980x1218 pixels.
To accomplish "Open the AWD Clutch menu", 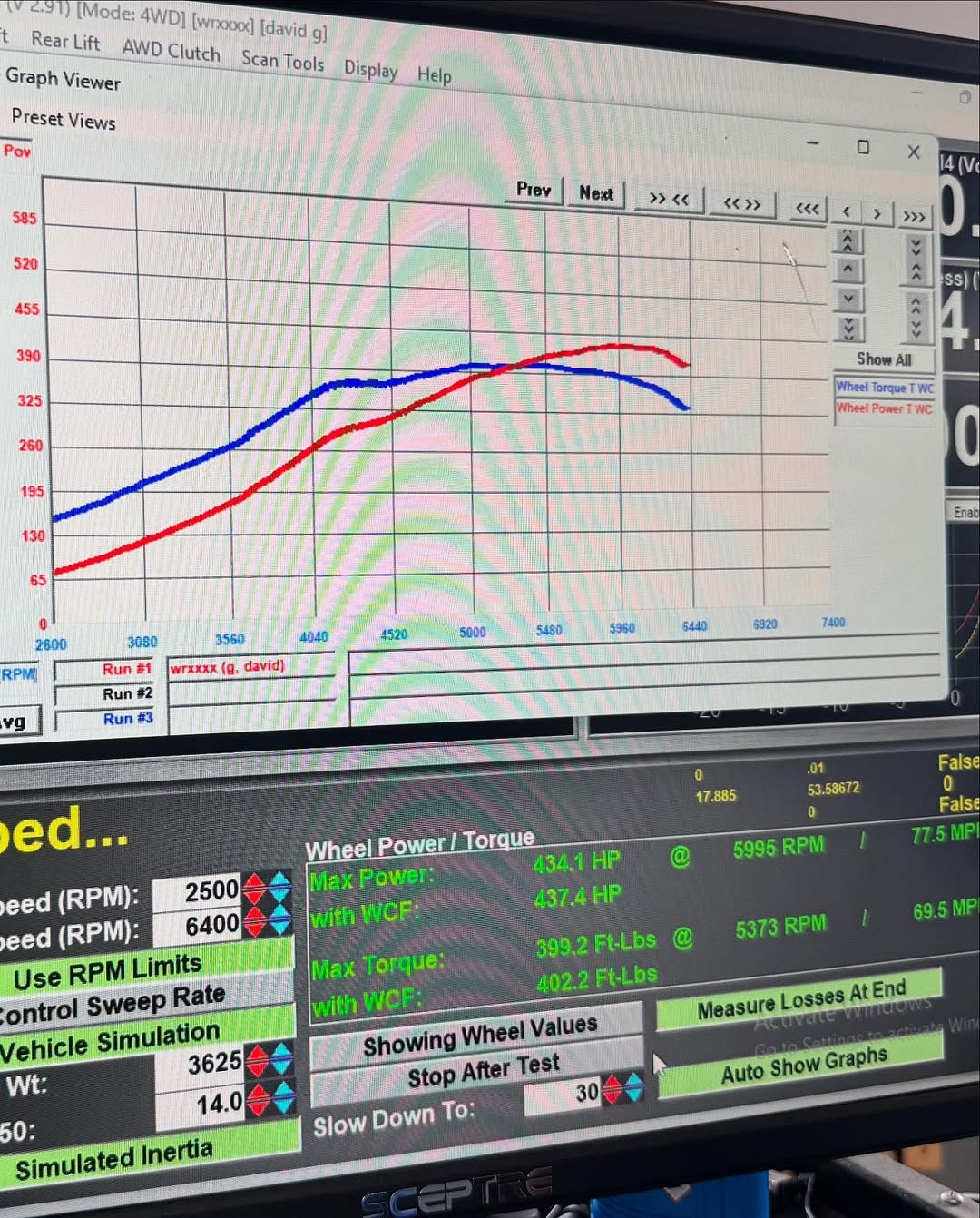I will point(171,51).
